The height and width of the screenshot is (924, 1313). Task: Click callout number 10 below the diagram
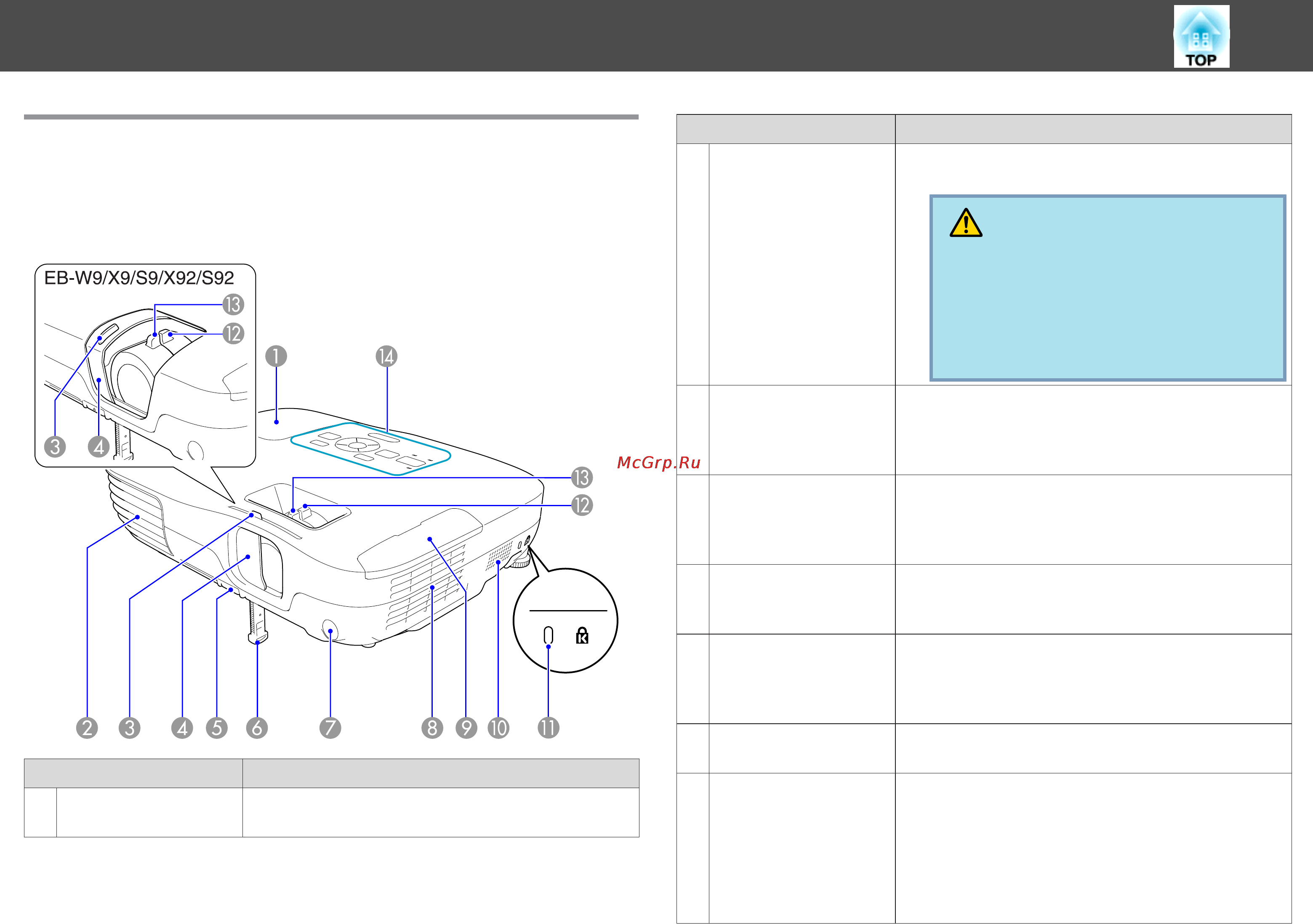[499, 728]
